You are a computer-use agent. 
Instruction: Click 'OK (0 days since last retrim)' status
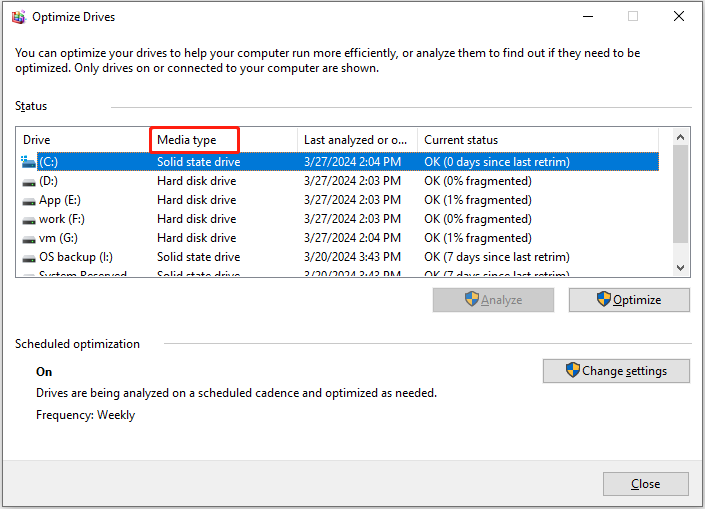497,162
